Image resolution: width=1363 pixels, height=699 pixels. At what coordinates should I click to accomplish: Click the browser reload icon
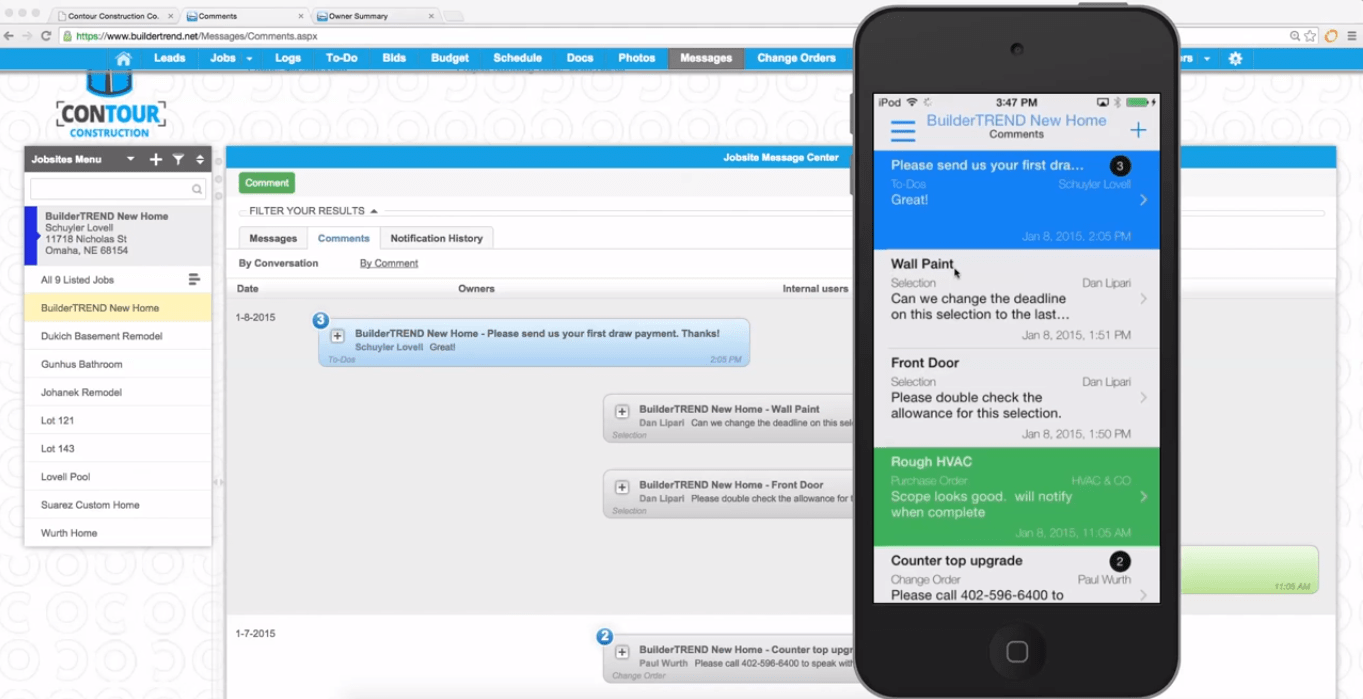(46, 34)
